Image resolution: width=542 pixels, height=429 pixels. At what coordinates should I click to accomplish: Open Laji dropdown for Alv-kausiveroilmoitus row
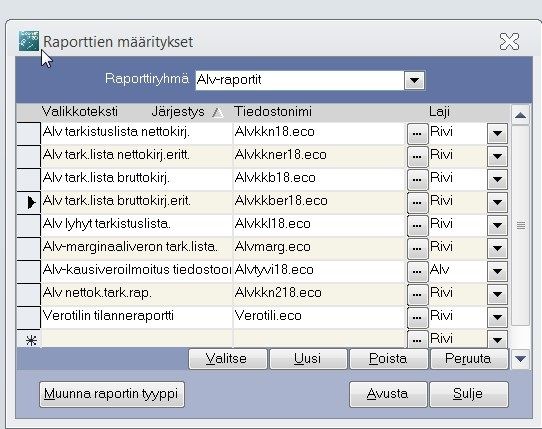point(497,271)
